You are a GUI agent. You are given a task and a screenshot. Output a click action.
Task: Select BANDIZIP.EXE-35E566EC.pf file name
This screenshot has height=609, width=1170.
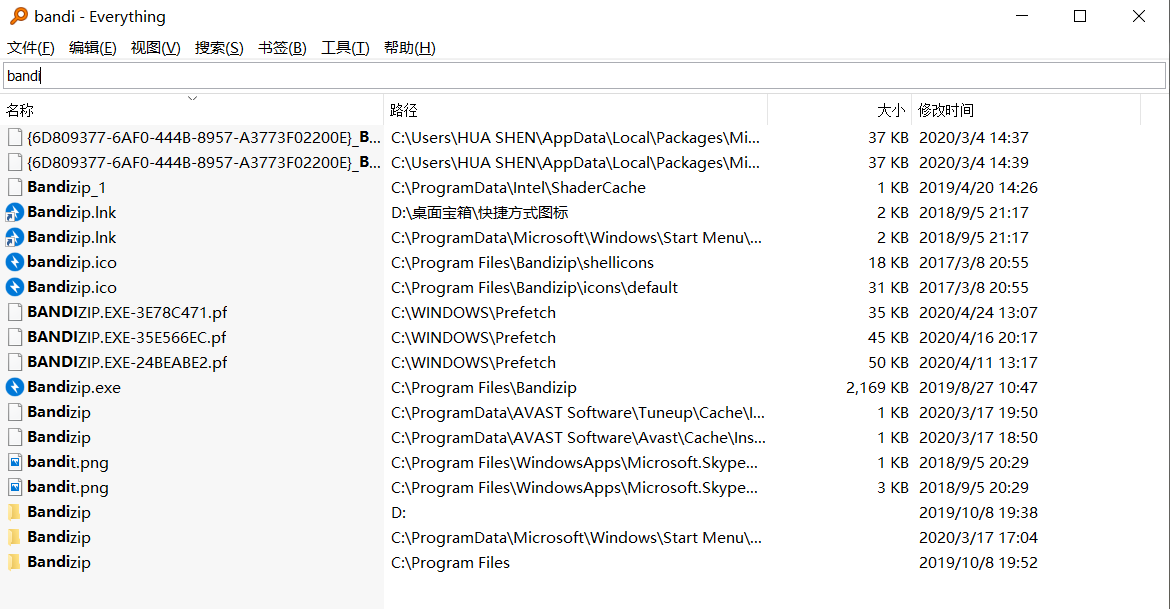pos(127,337)
